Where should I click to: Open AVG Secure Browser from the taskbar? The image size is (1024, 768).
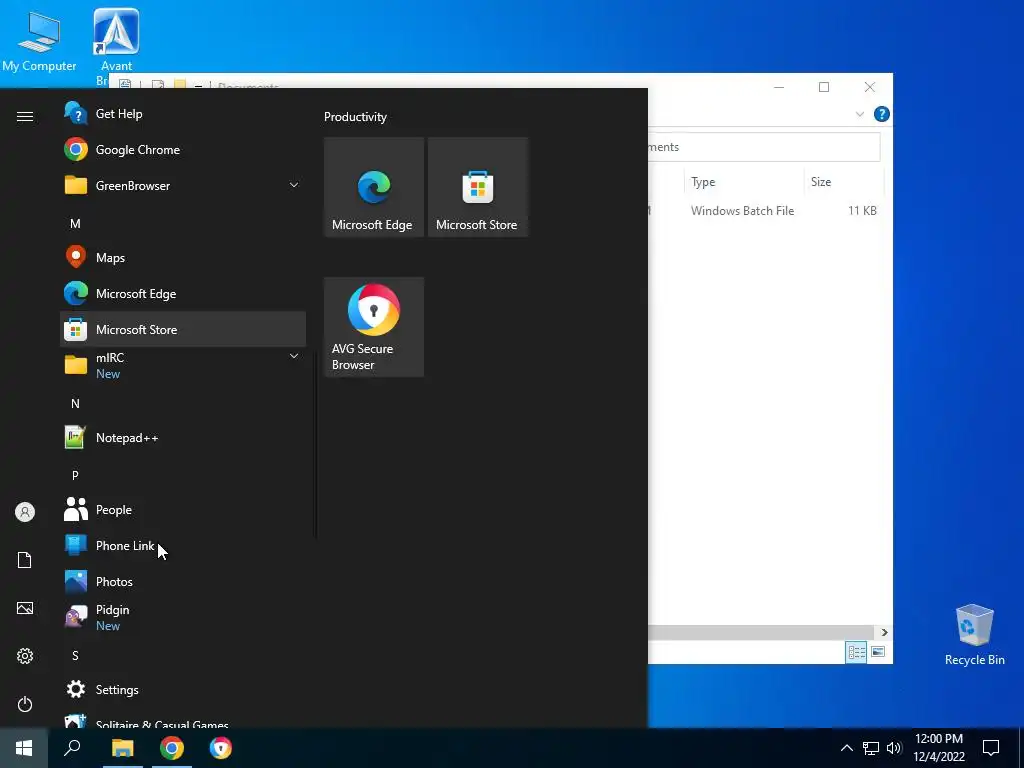221,748
